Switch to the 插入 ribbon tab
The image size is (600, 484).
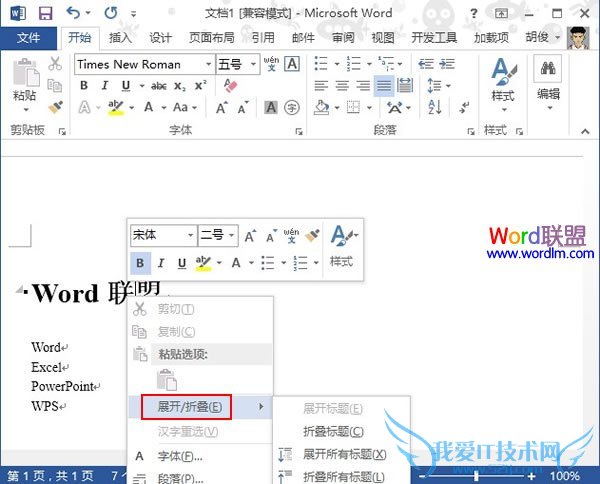click(x=121, y=38)
